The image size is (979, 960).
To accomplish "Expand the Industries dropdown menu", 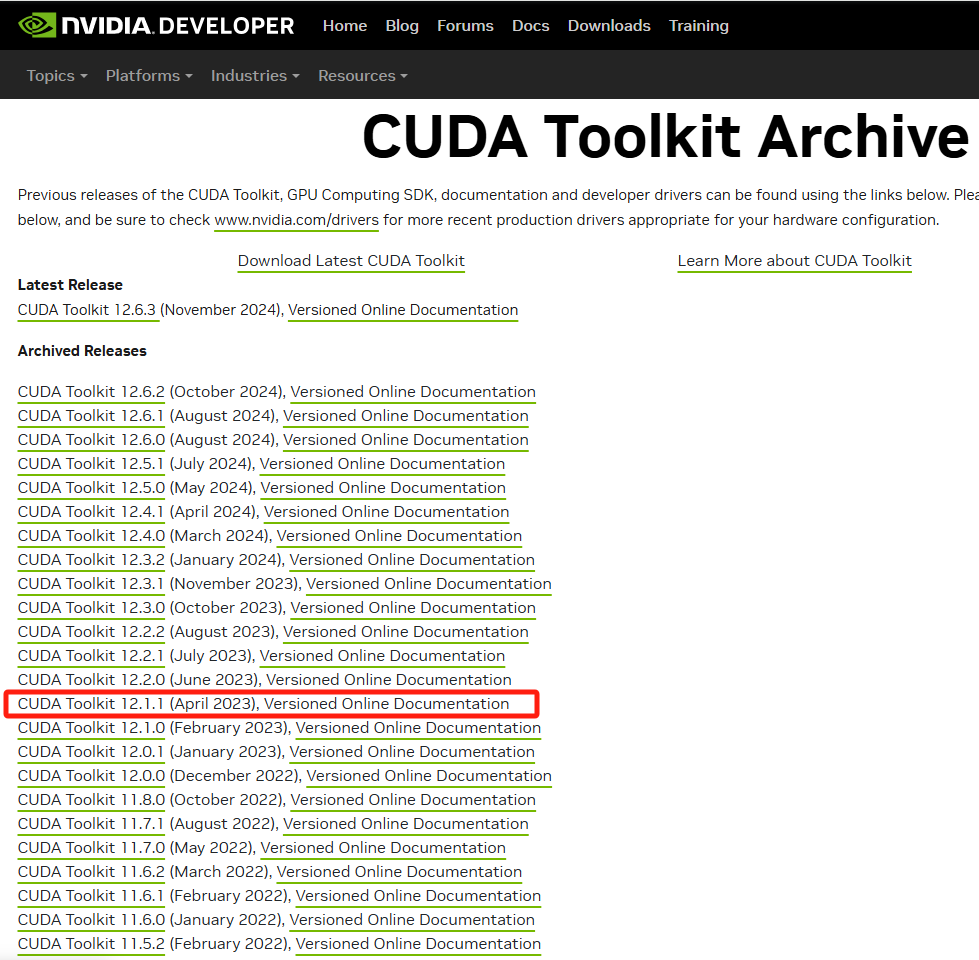I will 255,76.
